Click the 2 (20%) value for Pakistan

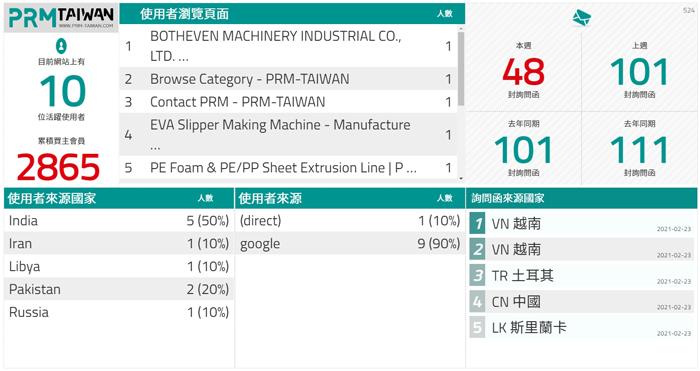208,289
